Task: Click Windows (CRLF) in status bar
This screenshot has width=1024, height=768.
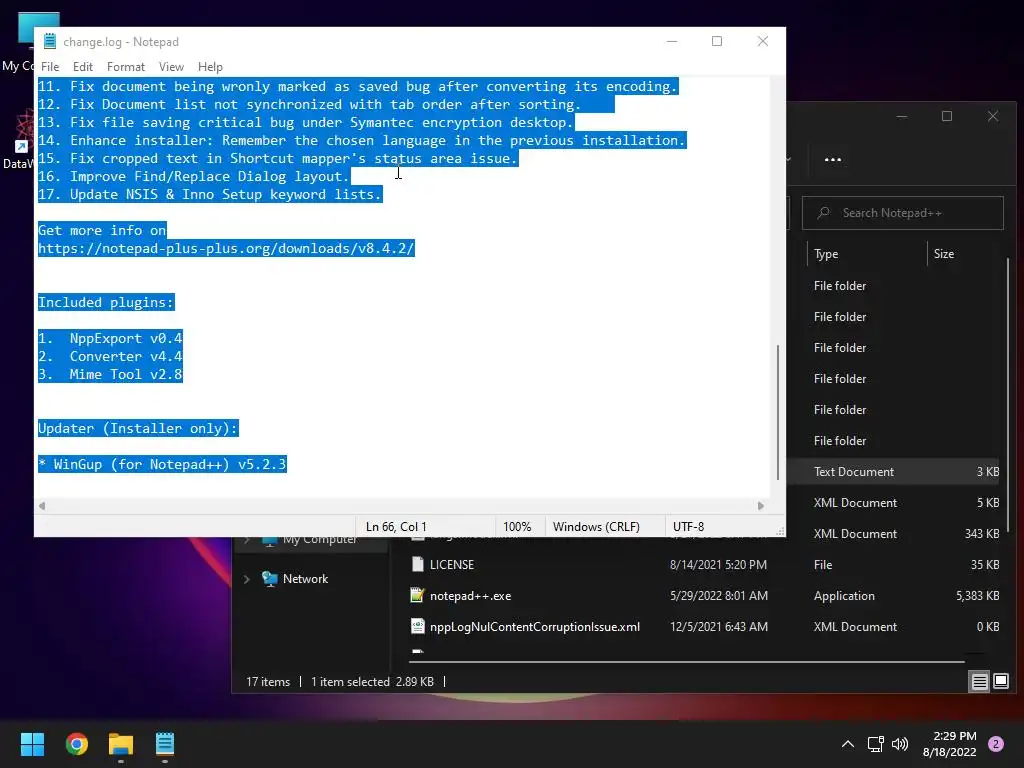Action: [596, 526]
